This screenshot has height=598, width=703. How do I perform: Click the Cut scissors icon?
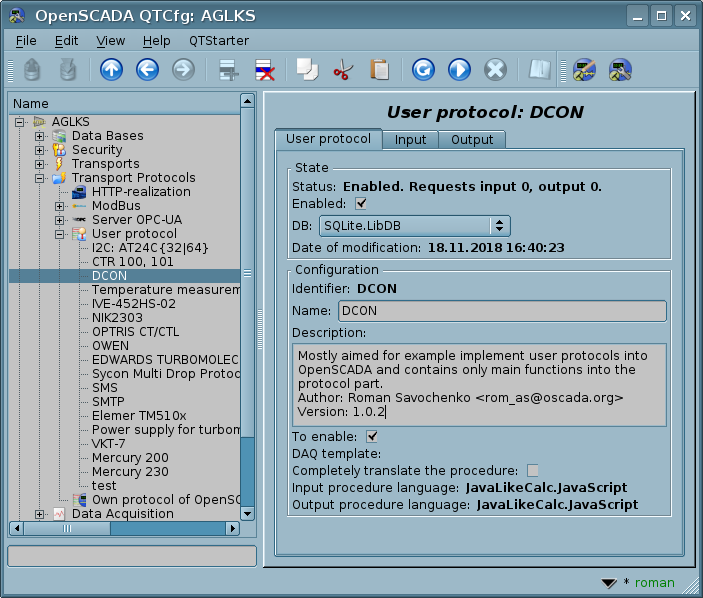(342, 70)
